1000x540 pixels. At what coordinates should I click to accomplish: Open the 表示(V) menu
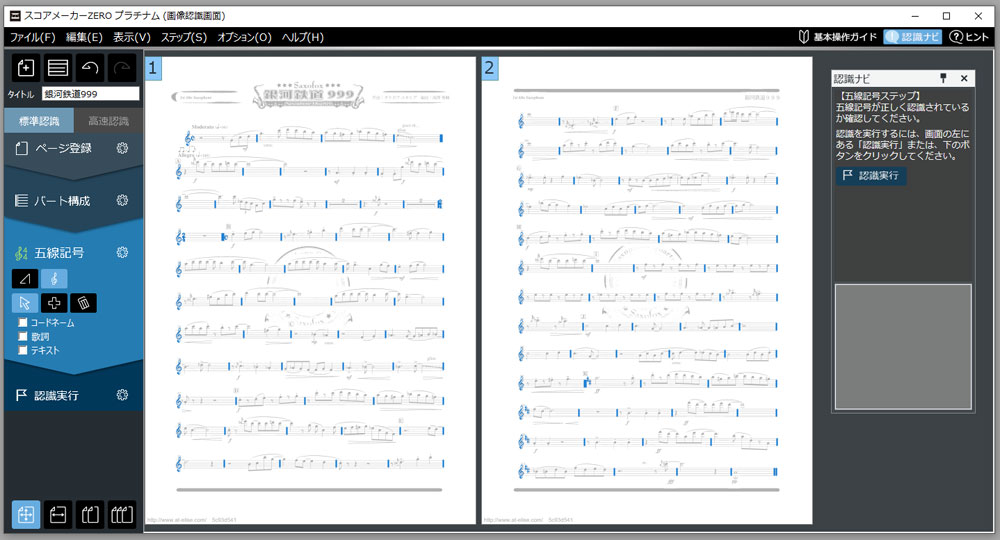point(132,37)
